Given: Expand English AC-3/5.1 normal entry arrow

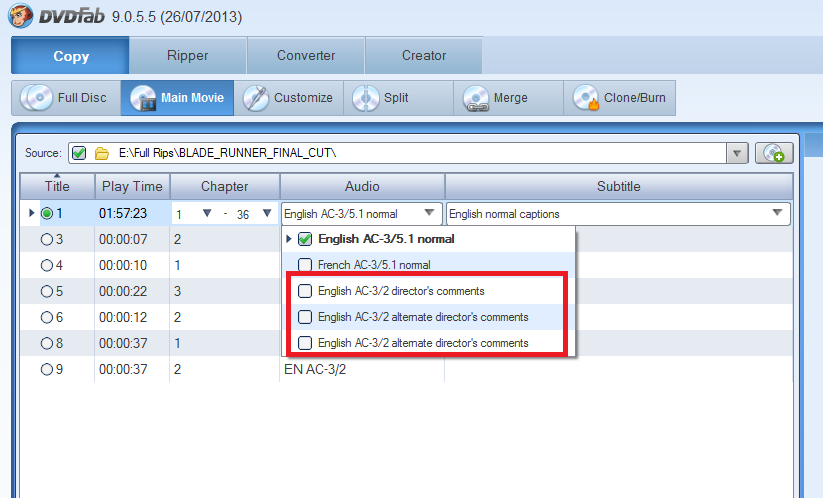Looking at the screenshot, I should pyautogui.click(x=289, y=239).
